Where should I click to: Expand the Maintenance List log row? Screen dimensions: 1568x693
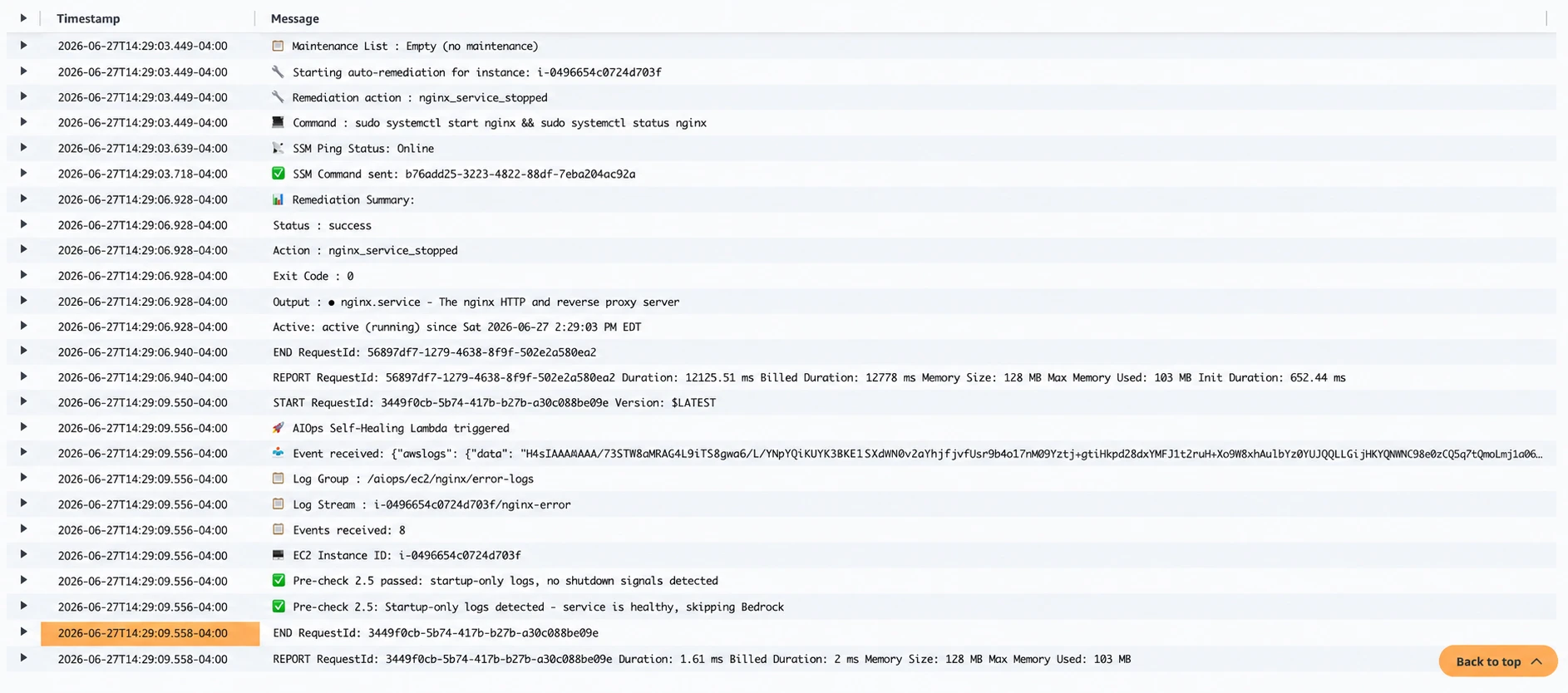pyautogui.click(x=23, y=46)
